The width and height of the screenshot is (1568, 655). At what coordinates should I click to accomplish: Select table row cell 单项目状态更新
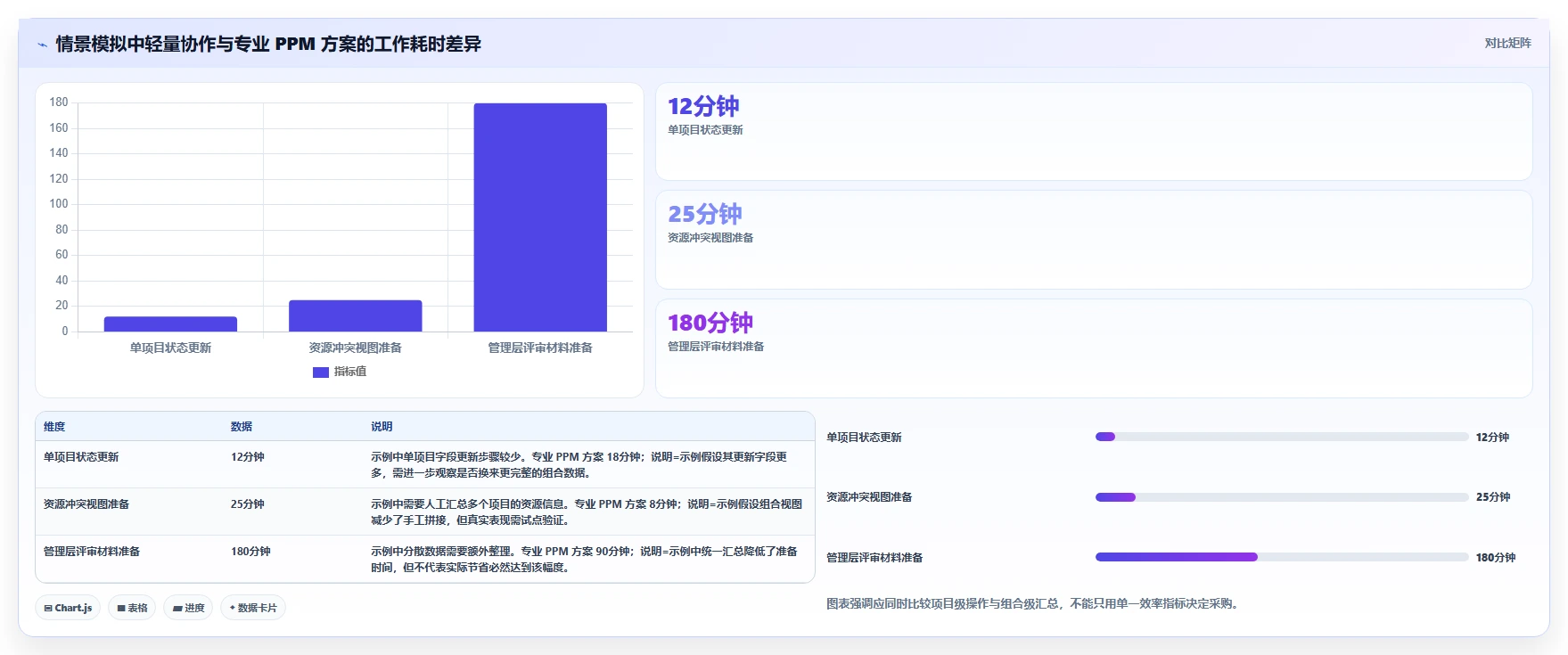(81, 457)
